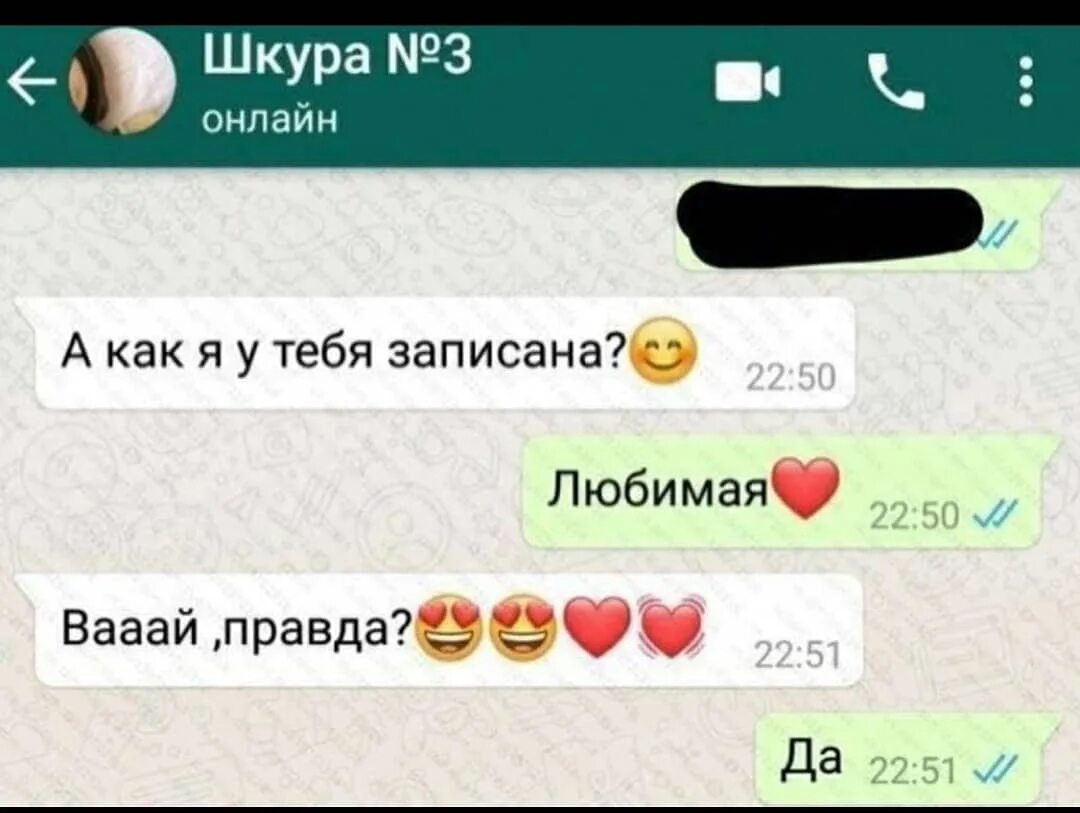Screen dimensions: 1080x813
Task: Tap the 22:50 timestamp on received message
Action: (x=792, y=378)
